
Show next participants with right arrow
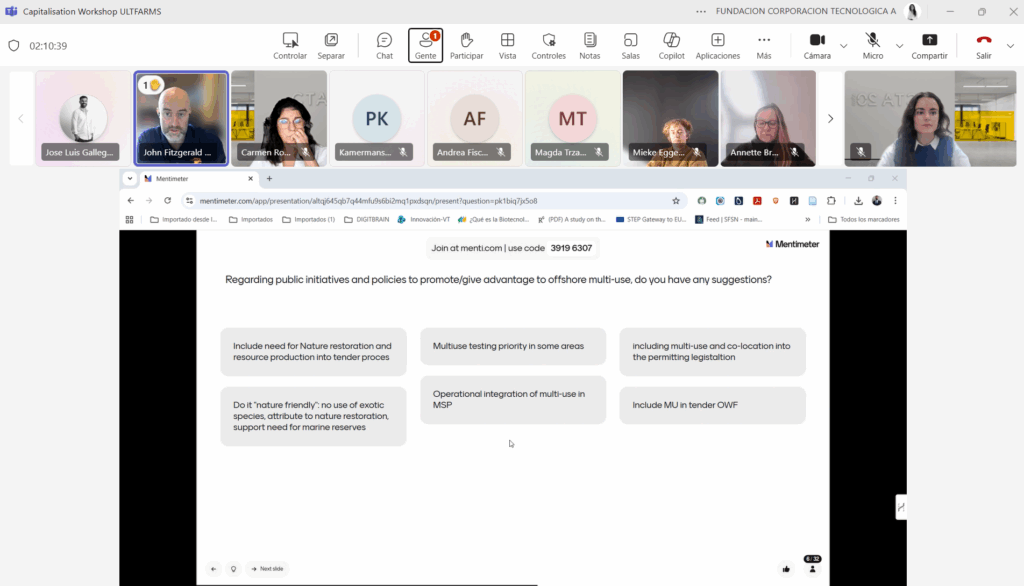pyautogui.click(x=830, y=118)
